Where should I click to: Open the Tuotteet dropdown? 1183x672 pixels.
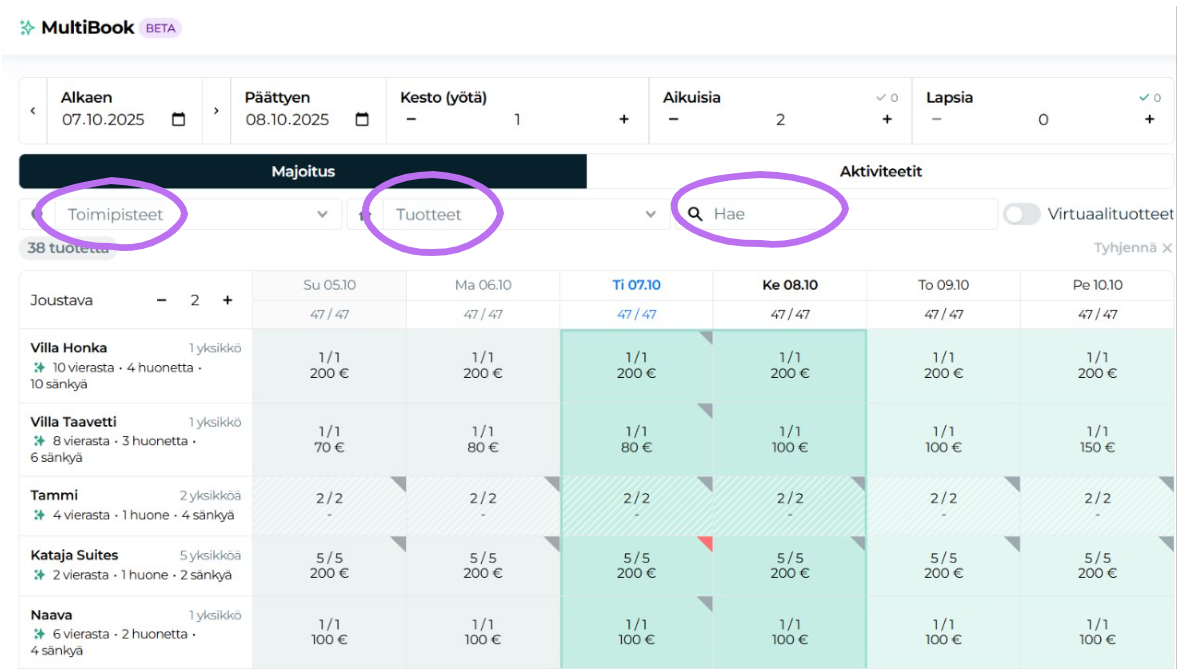click(x=651, y=214)
